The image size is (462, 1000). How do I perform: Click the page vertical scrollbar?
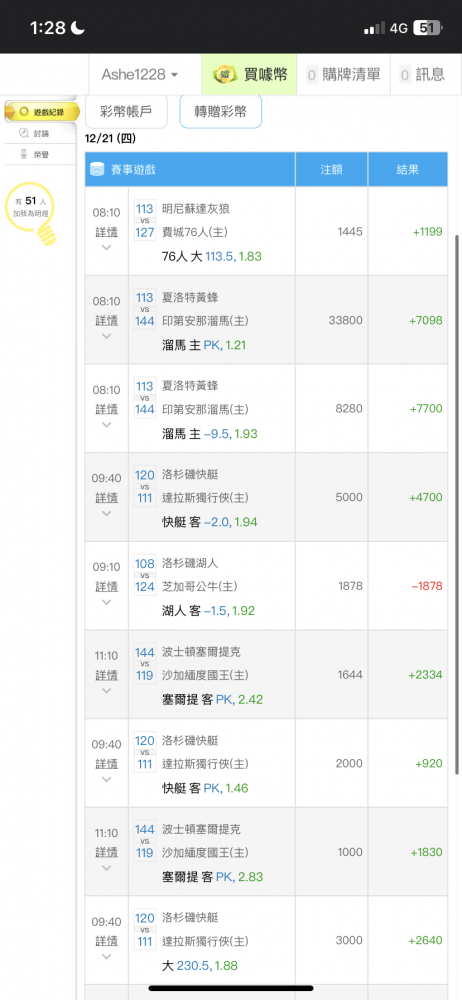point(456,504)
